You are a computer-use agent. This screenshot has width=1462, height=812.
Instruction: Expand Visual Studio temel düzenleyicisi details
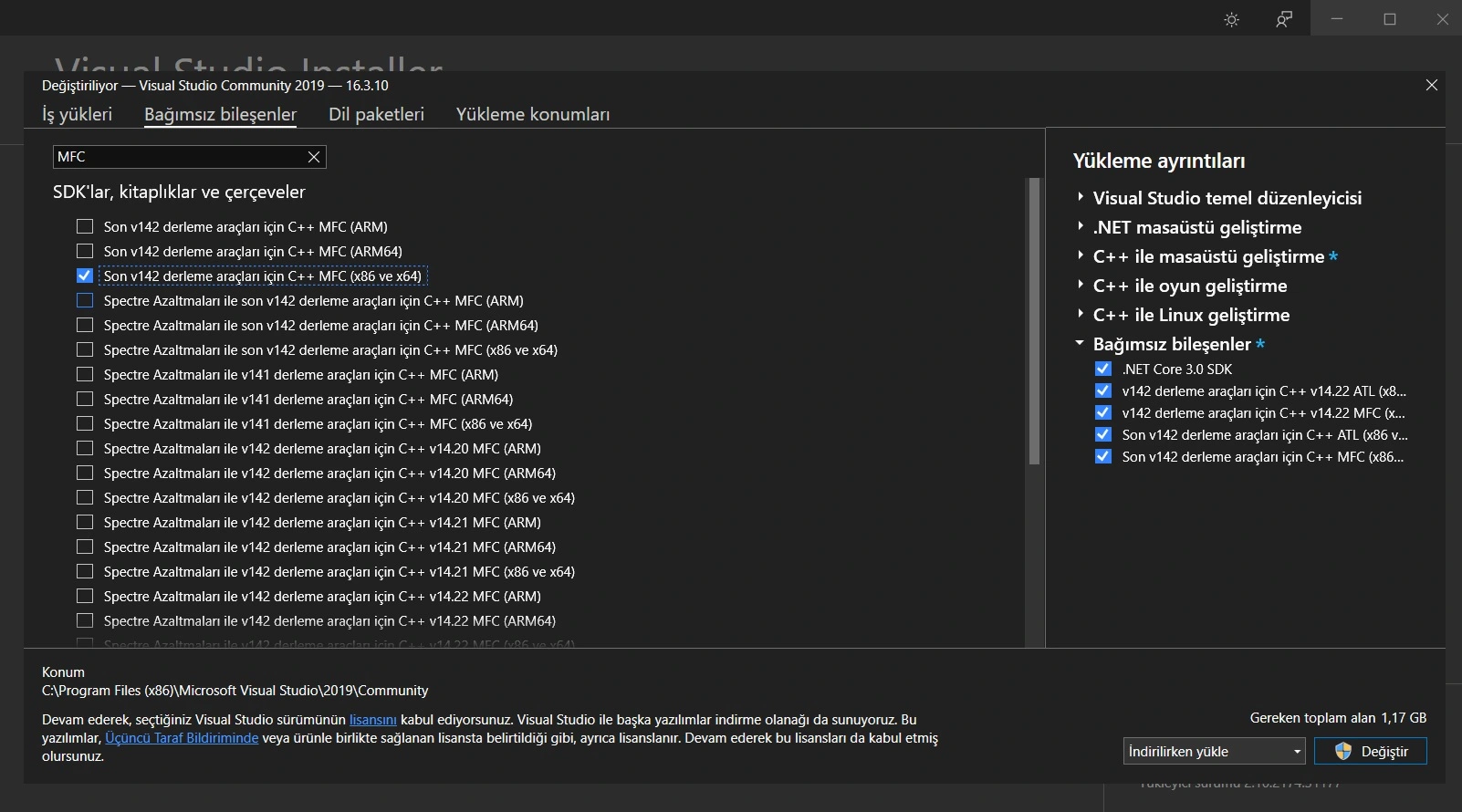point(1081,197)
